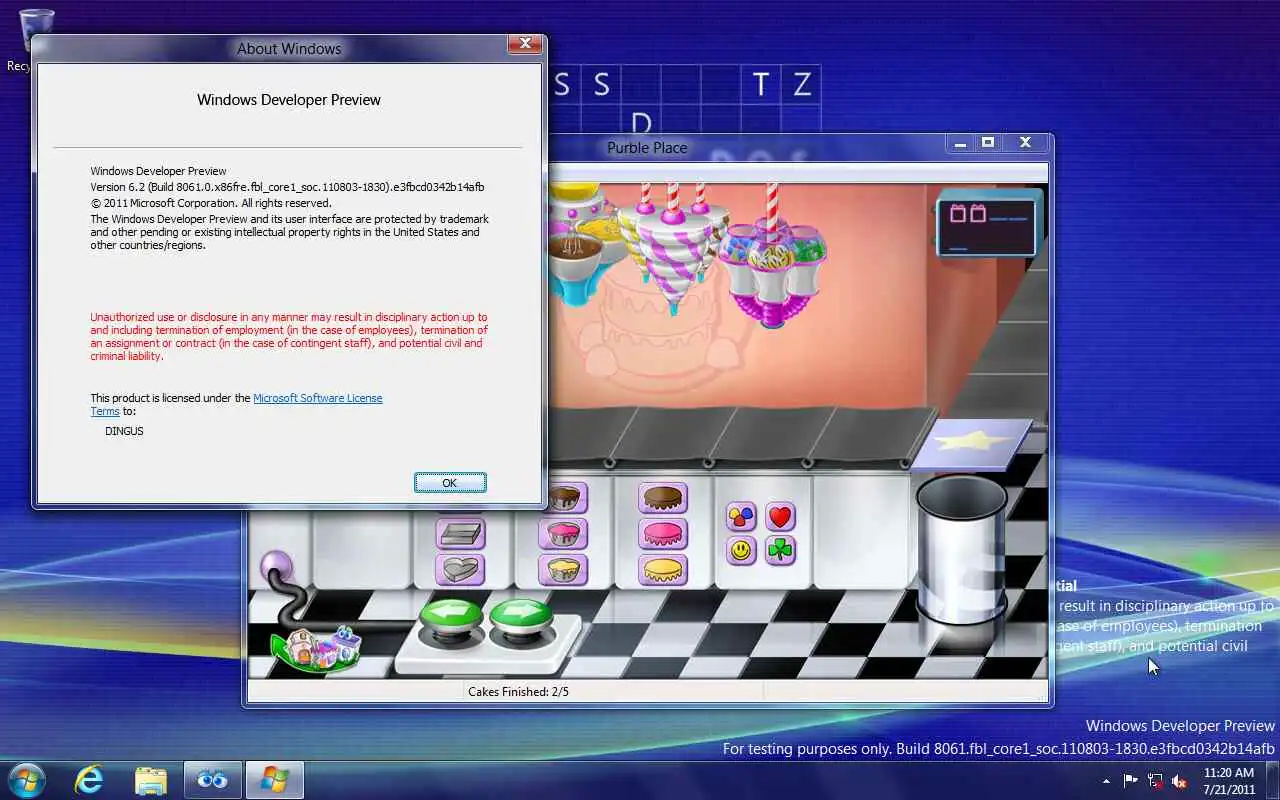
Task: Minimize the Purble Place window
Action: point(960,143)
